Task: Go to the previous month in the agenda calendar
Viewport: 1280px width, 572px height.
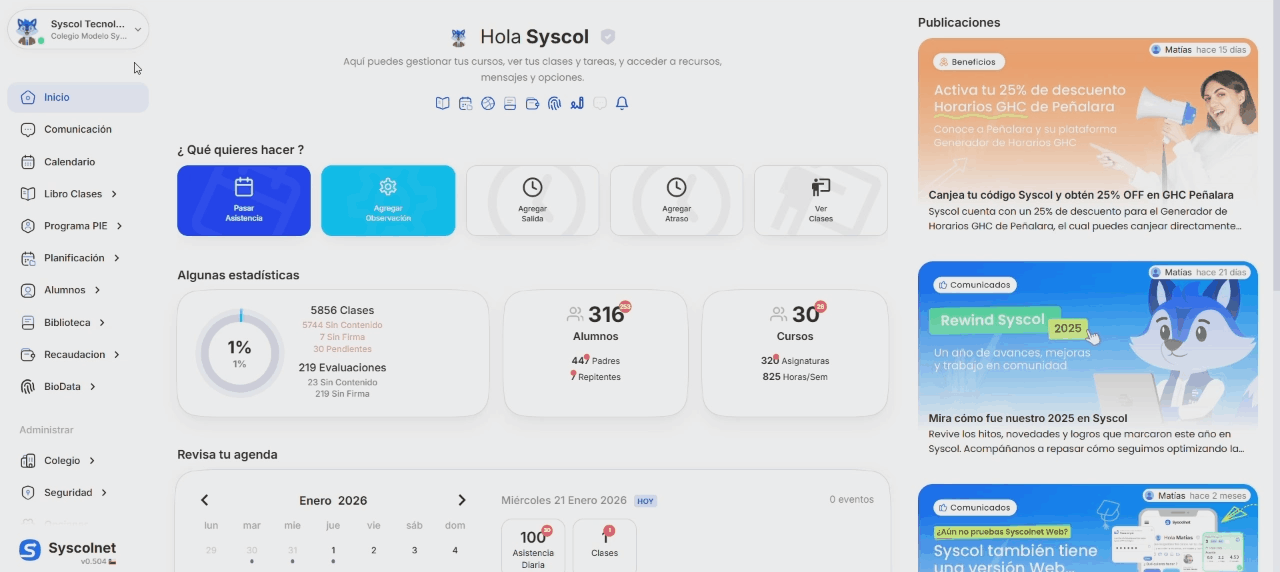Action: coord(205,500)
